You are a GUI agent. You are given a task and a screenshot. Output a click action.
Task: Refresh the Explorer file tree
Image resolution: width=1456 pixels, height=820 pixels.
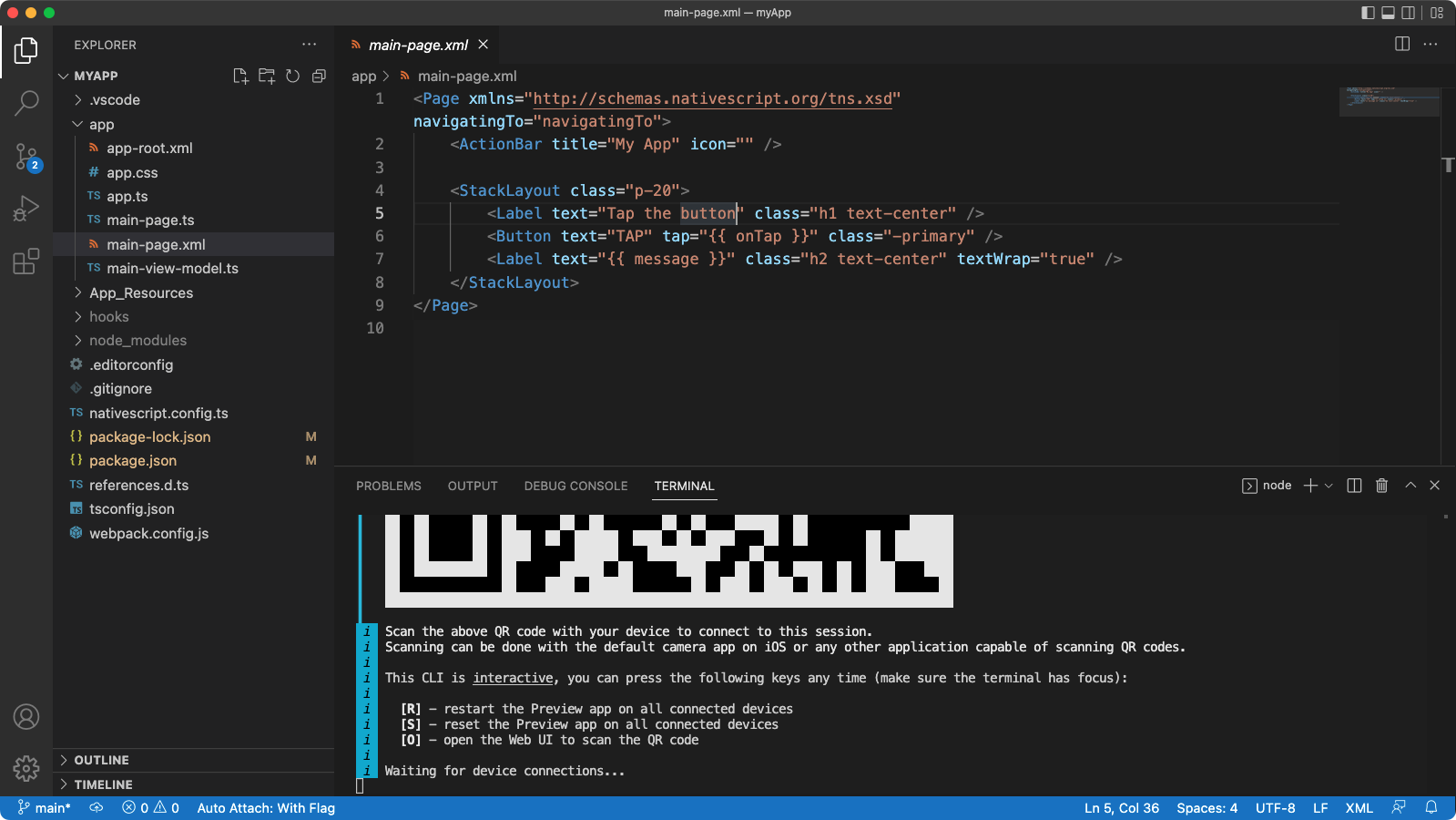pos(292,76)
